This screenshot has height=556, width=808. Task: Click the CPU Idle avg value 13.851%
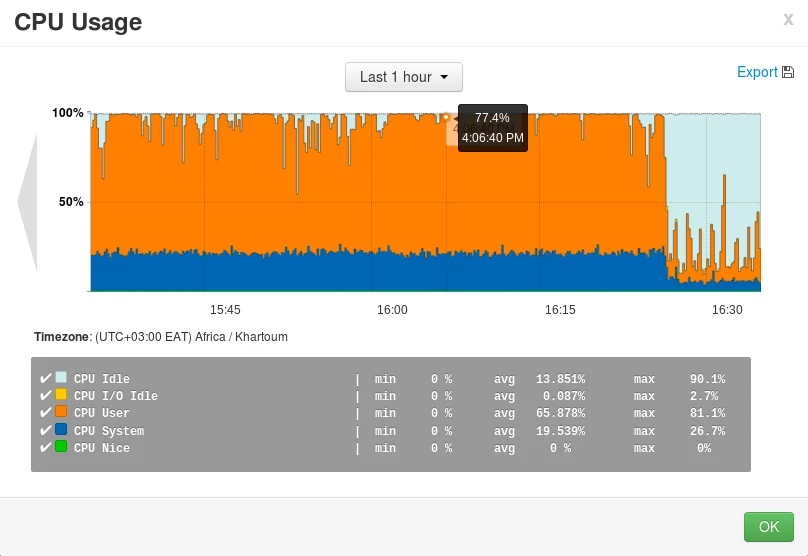pyautogui.click(x=561, y=379)
